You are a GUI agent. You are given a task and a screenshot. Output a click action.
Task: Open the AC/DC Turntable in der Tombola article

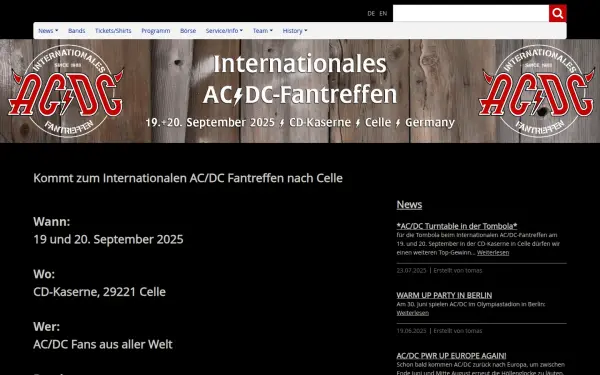click(457, 226)
